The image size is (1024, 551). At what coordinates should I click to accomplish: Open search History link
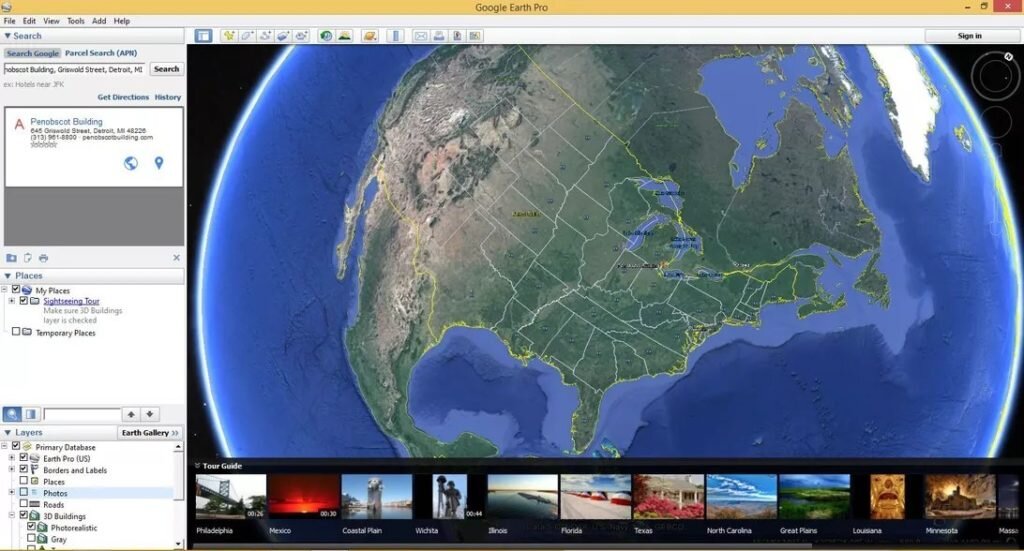point(168,97)
